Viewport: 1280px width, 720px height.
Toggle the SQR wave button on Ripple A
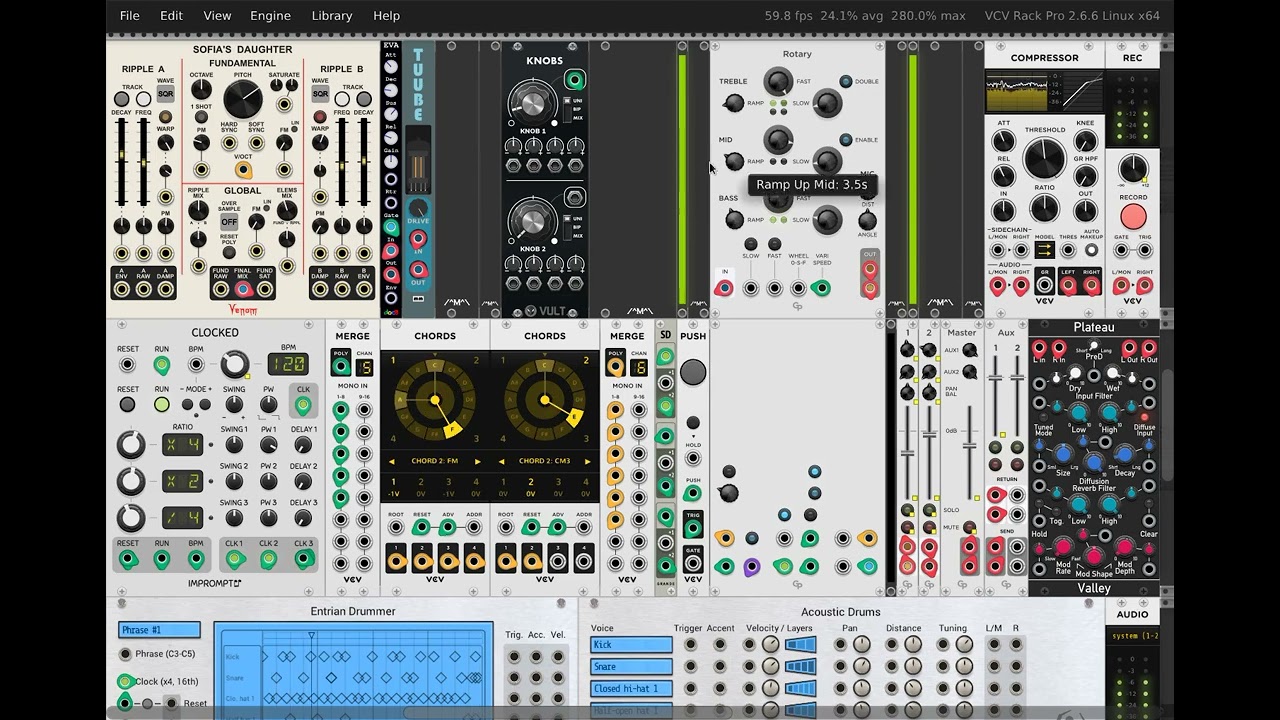pos(166,93)
